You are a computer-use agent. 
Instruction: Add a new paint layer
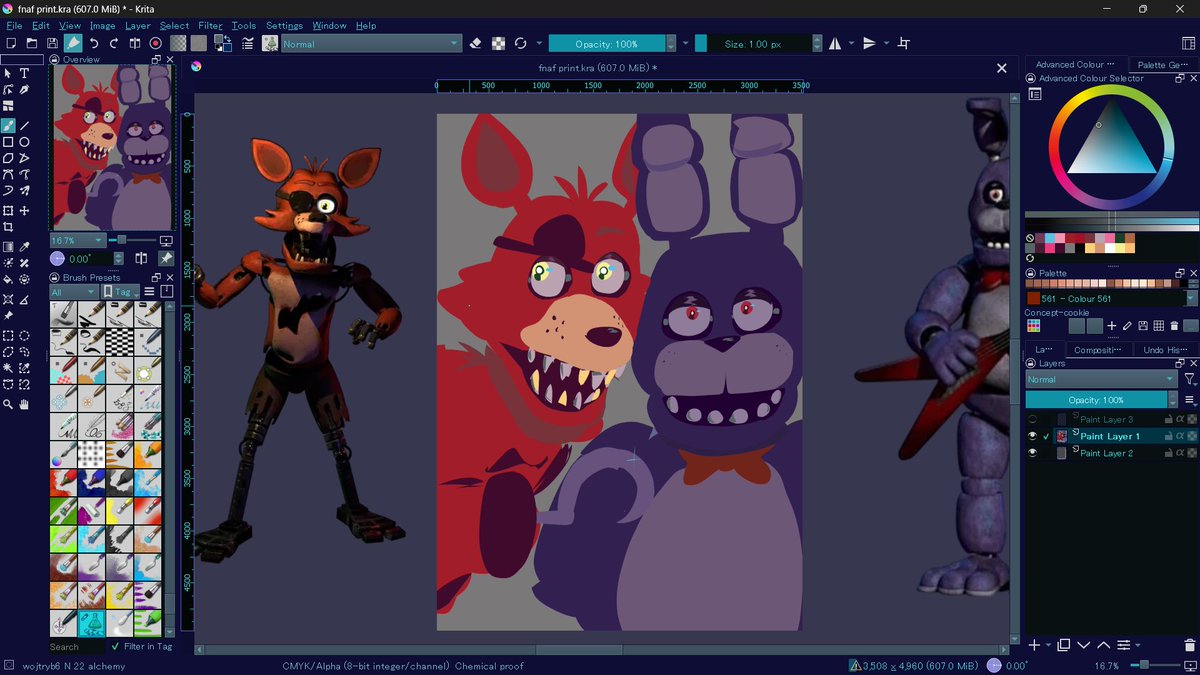(x=1035, y=646)
